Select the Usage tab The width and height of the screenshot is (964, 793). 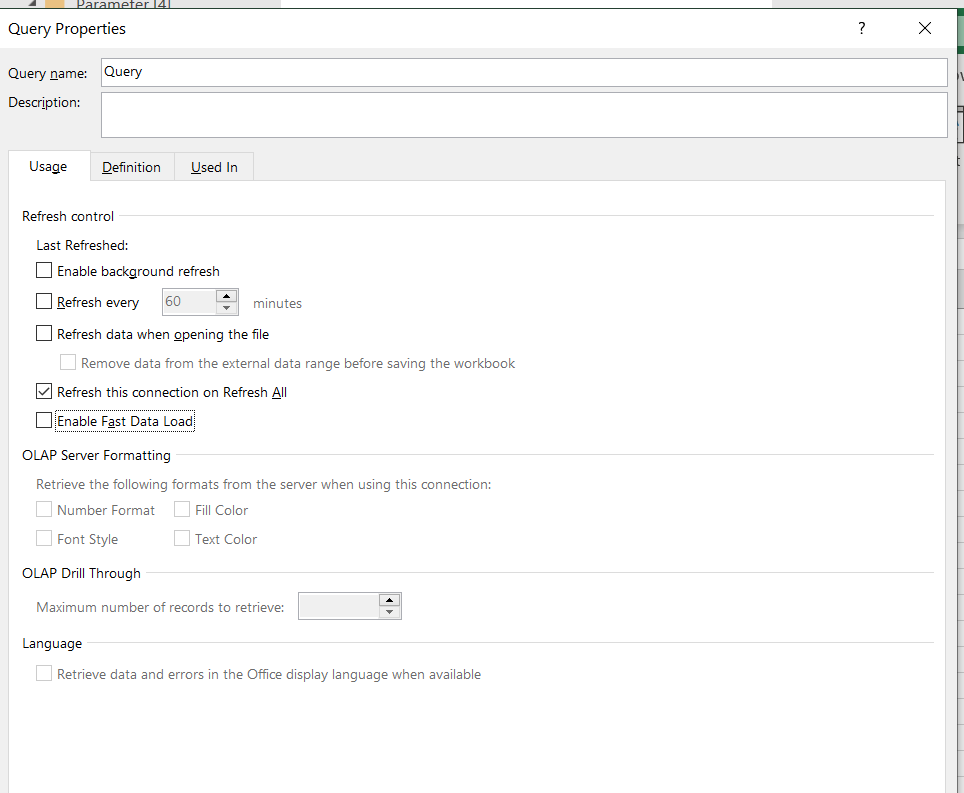pos(49,167)
